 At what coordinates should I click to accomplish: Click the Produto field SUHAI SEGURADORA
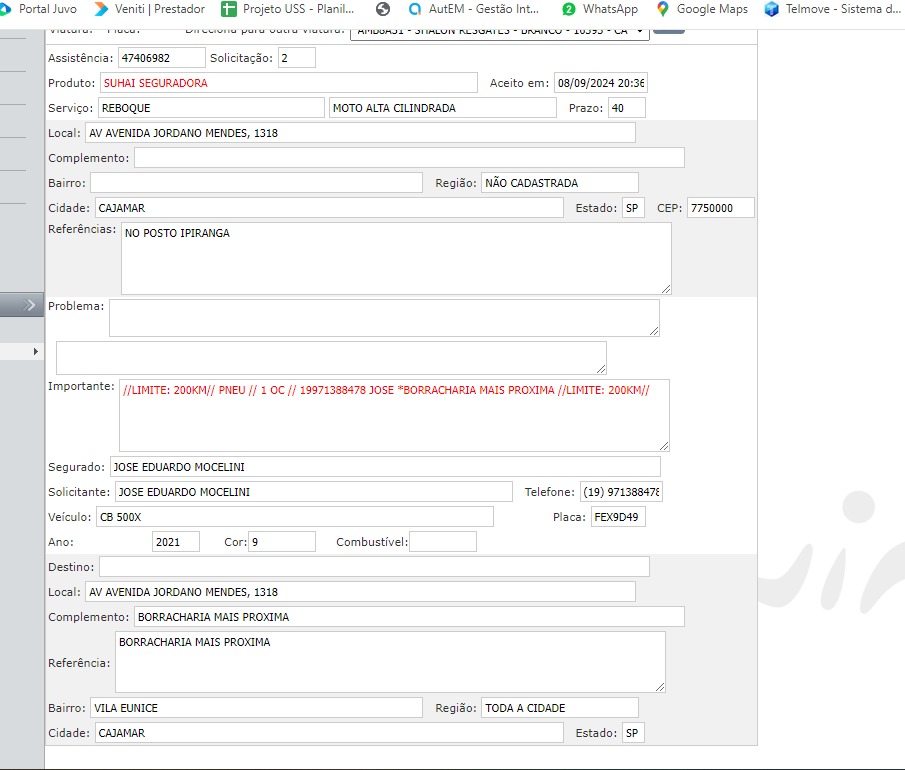[x=289, y=83]
